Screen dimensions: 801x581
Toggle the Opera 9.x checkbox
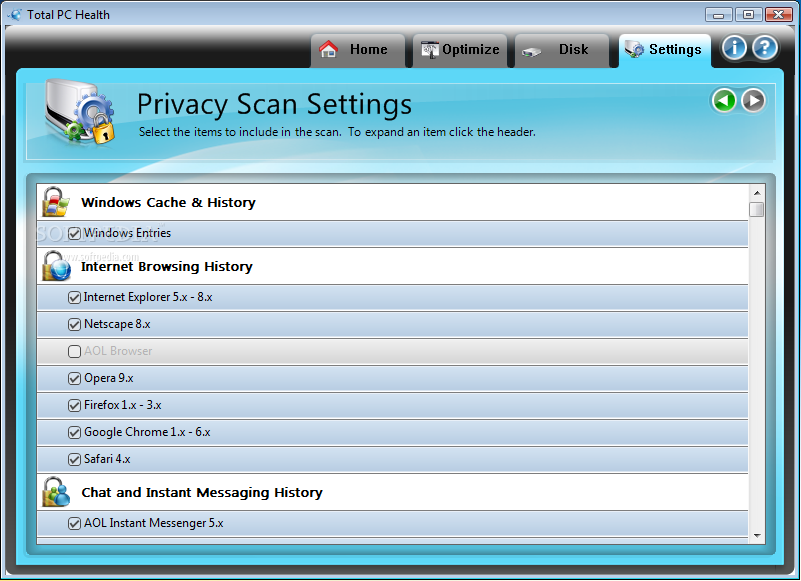tap(75, 379)
